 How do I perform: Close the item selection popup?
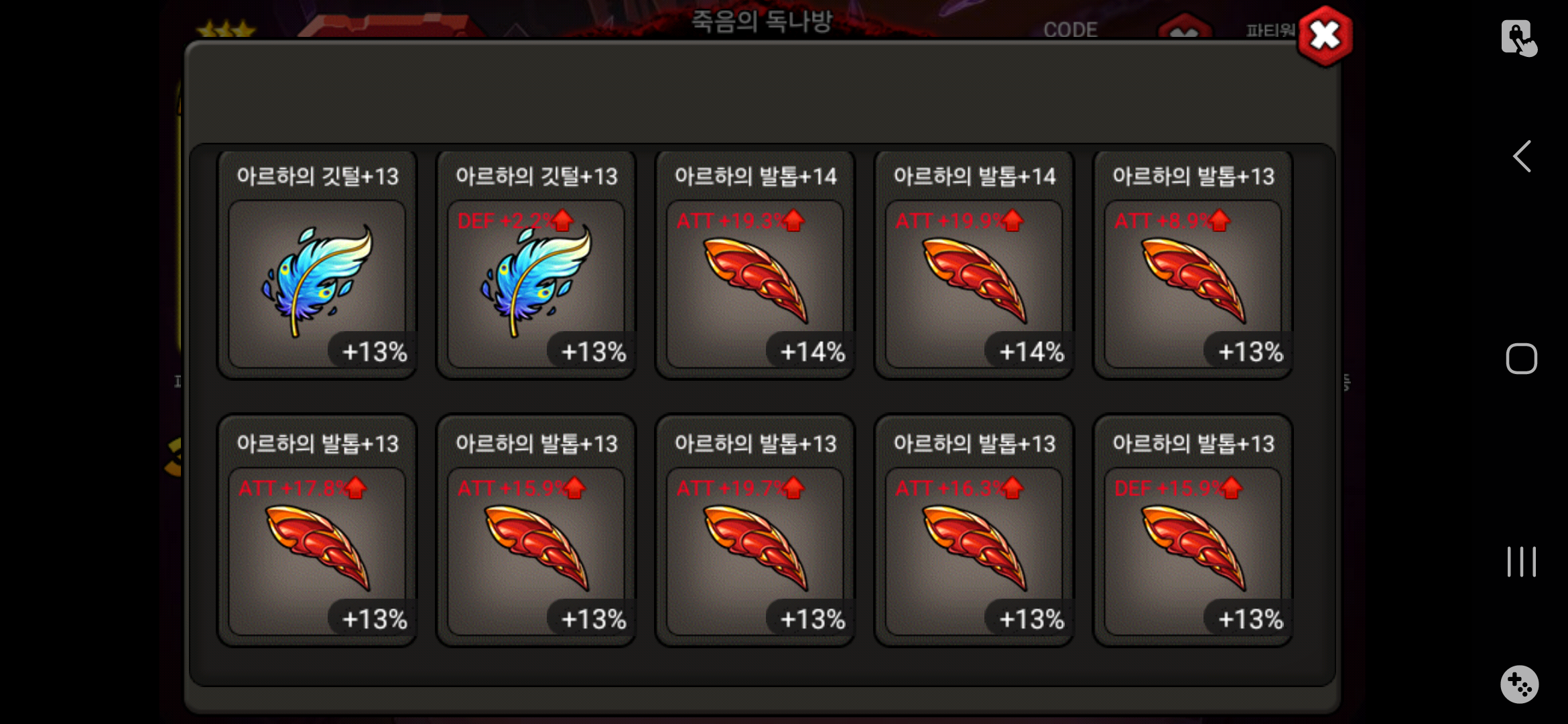tap(1325, 36)
